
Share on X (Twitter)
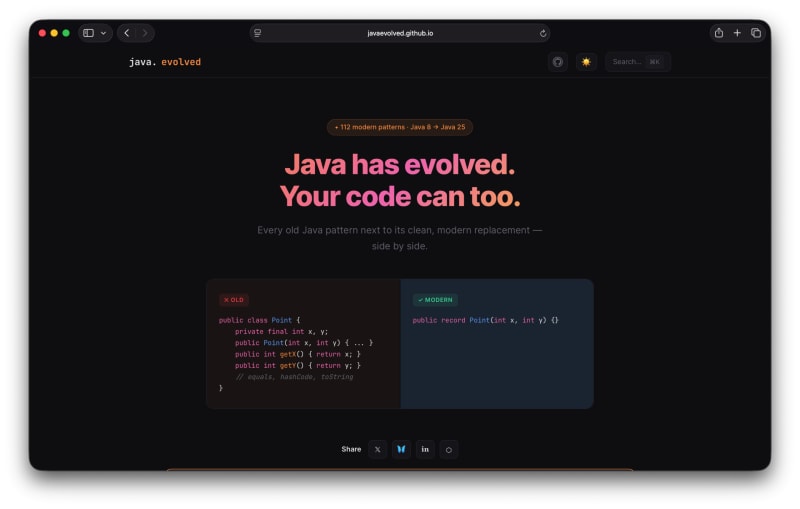click(x=377, y=449)
